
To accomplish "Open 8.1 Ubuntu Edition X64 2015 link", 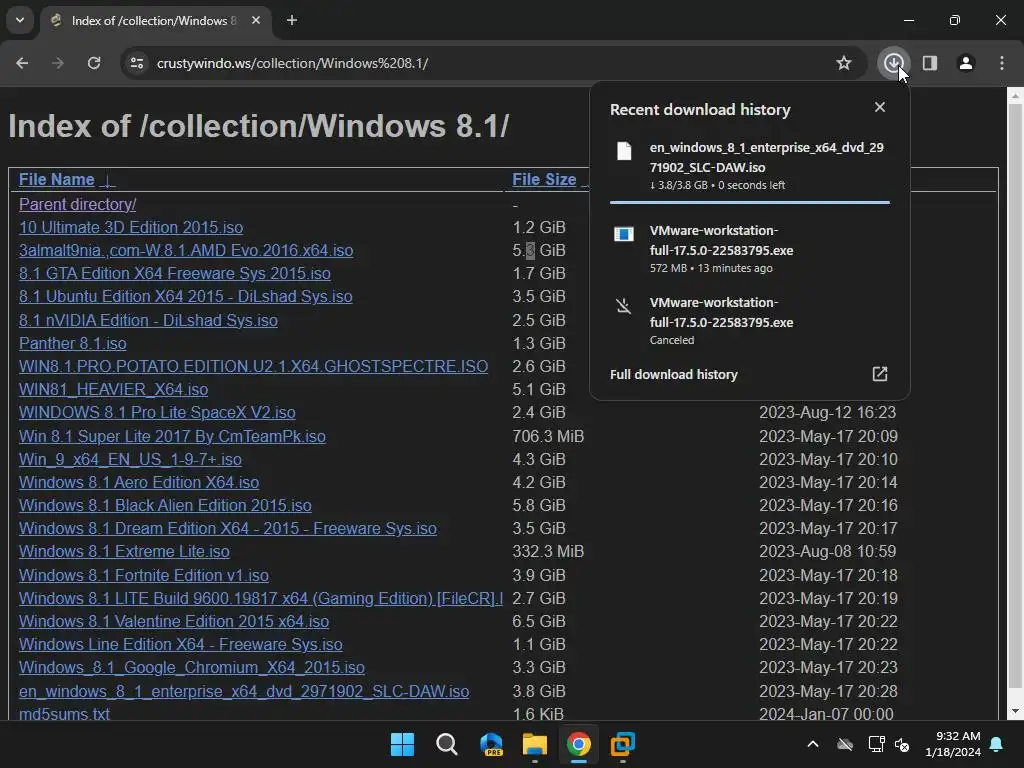I will click(185, 296).
